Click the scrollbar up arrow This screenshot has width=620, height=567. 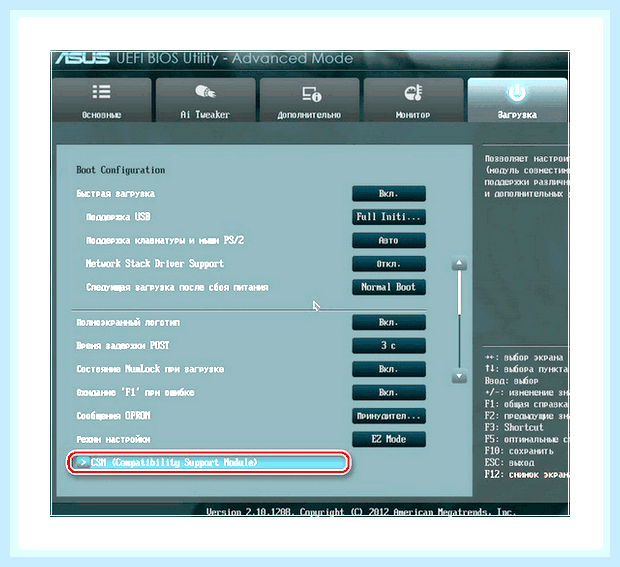coord(459,264)
